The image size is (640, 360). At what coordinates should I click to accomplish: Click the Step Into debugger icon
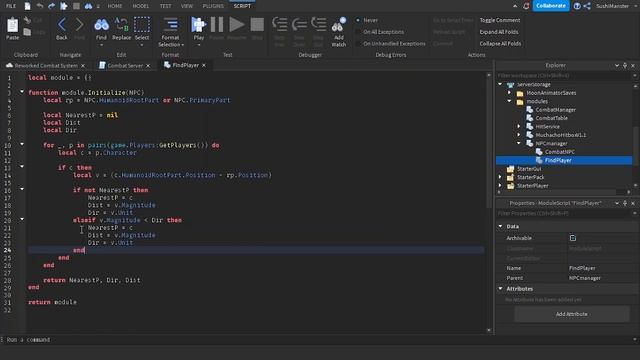[280, 24]
